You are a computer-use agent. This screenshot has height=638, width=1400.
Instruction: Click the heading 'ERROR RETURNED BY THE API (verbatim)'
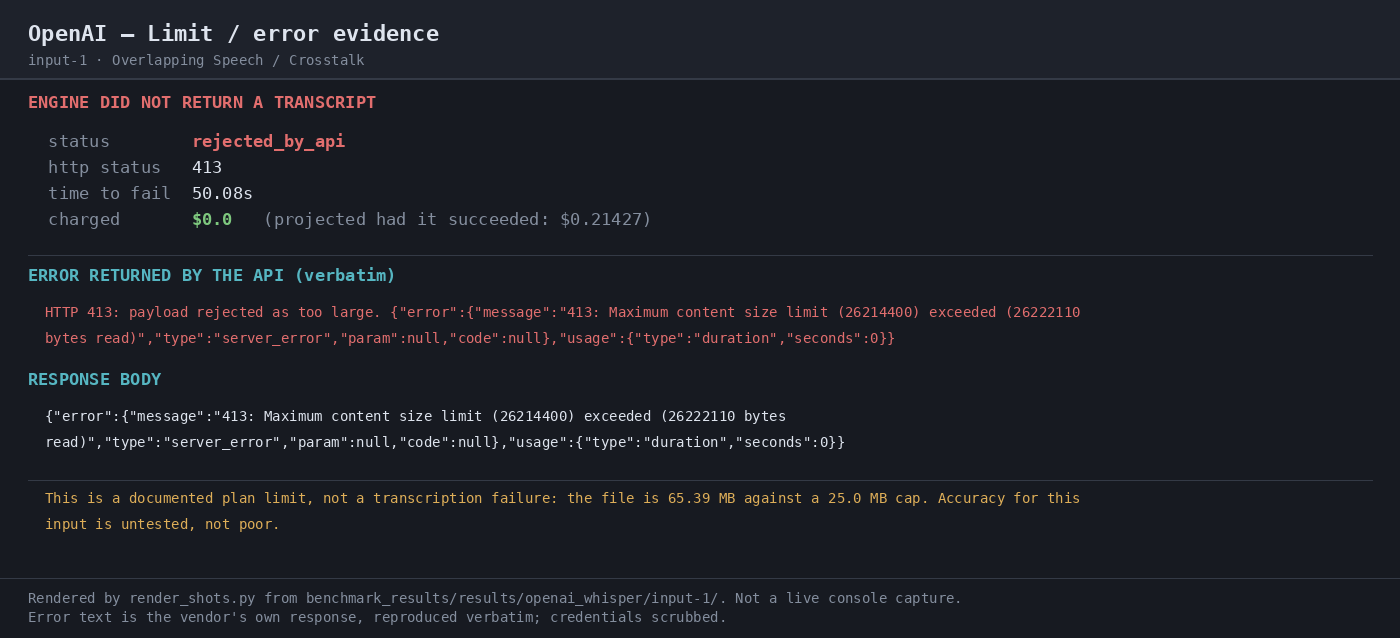212,275
